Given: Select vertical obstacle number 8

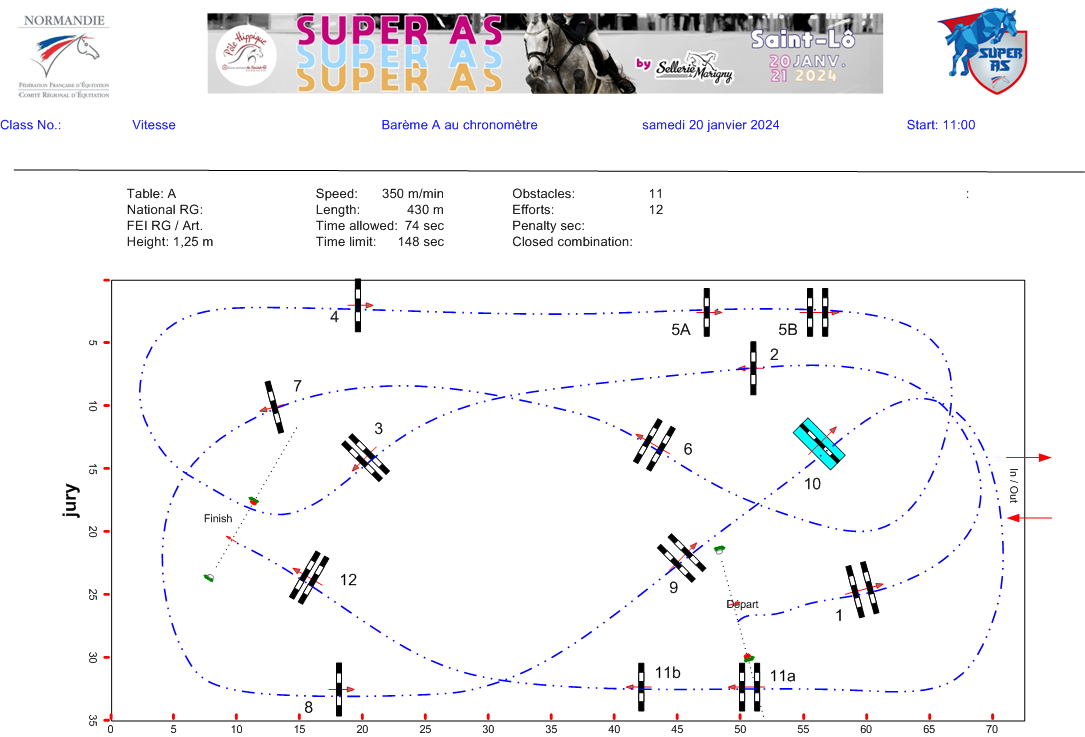Looking at the screenshot, I should pos(339,689).
